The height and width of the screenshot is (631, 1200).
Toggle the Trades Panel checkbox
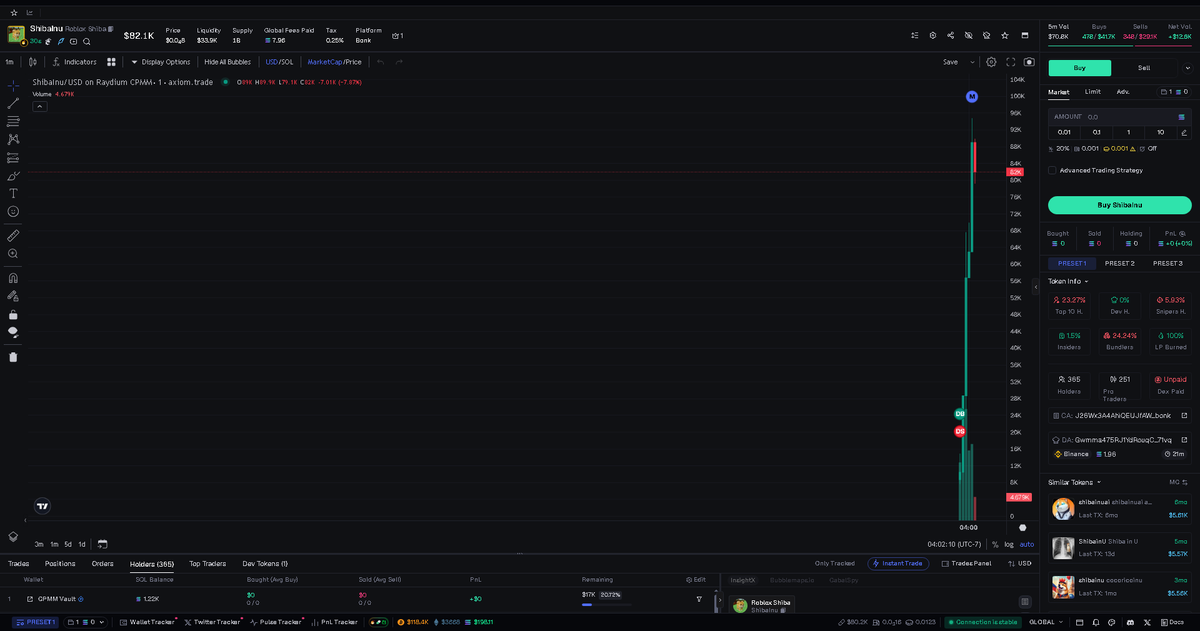tap(966, 564)
